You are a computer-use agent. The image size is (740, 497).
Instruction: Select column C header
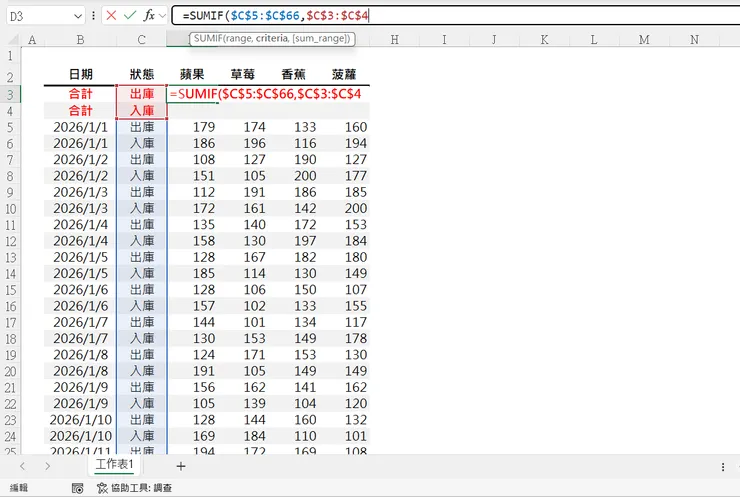point(142,40)
